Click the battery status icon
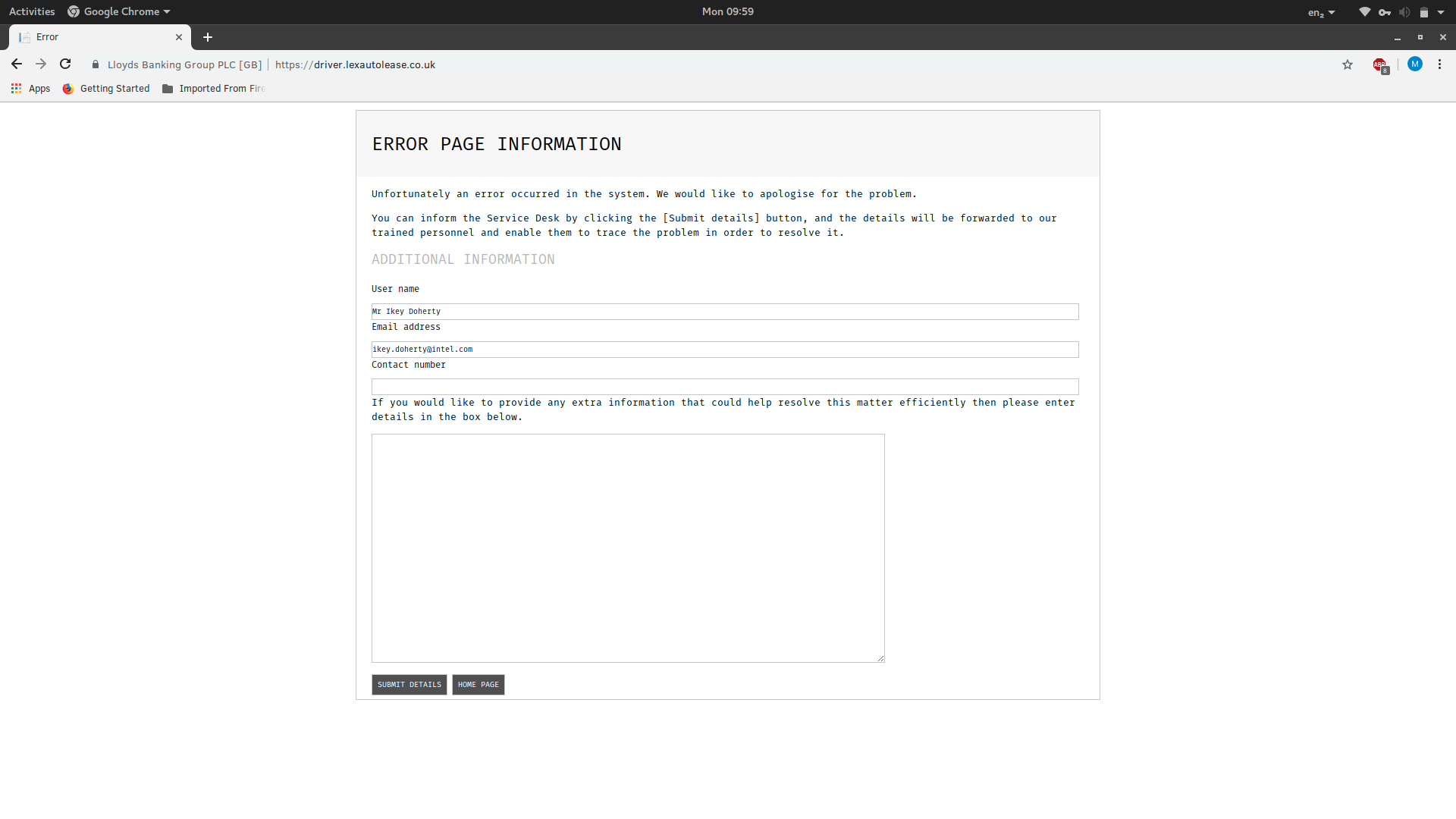Image resolution: width=1456 pixels, height=819 pixels. [1424, 12]
